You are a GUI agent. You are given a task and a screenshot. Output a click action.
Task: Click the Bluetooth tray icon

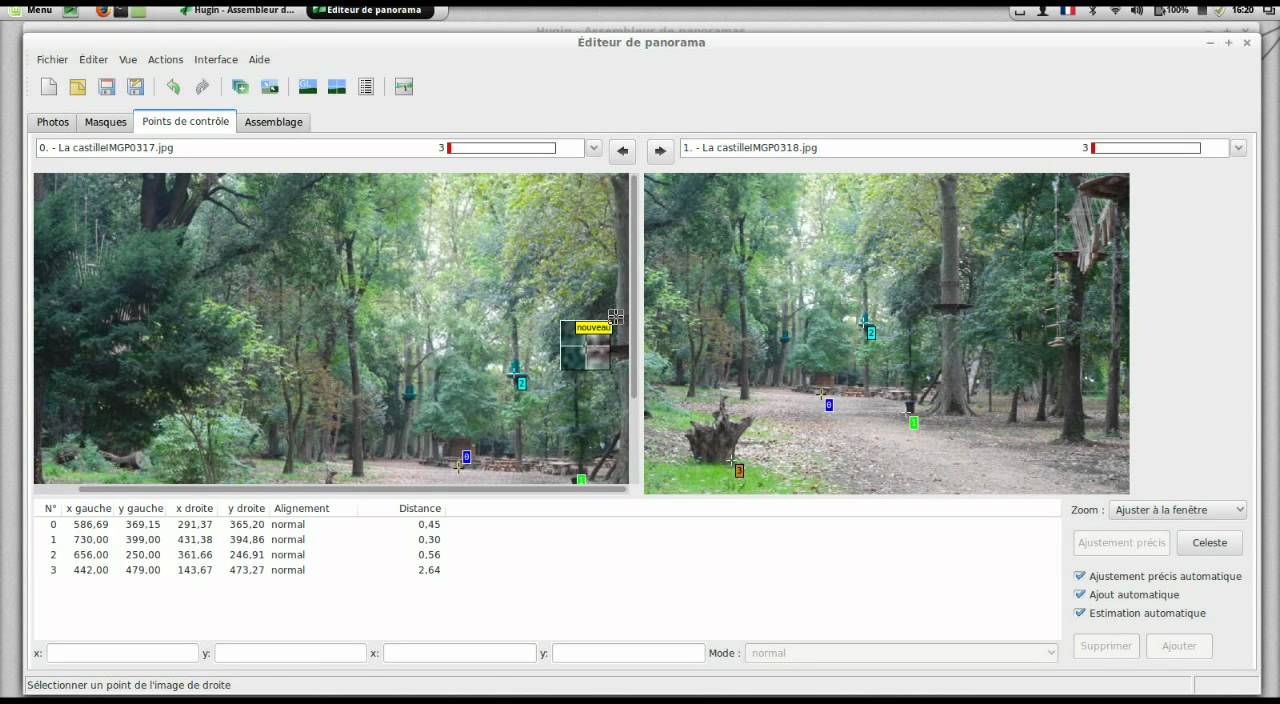(1093, 10)
